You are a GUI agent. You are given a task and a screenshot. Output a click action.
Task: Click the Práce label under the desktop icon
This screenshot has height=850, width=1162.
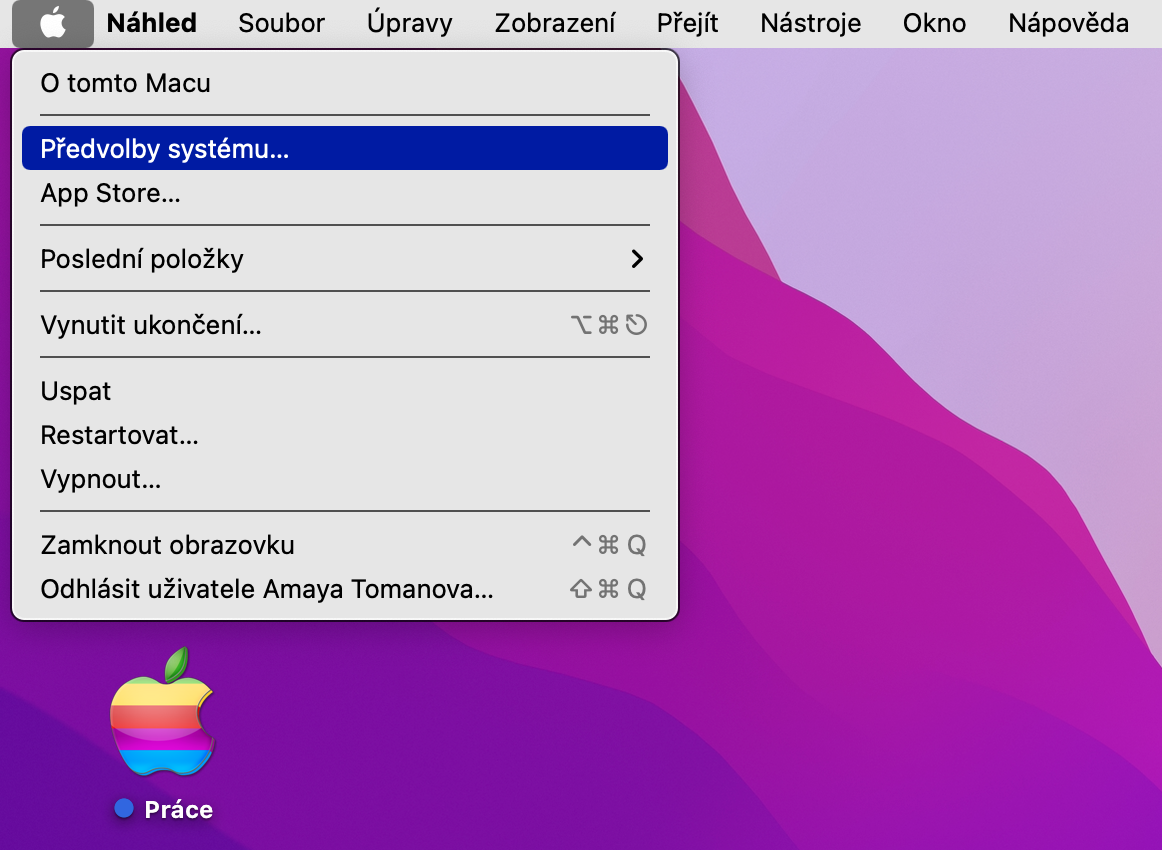pos(179,809)
